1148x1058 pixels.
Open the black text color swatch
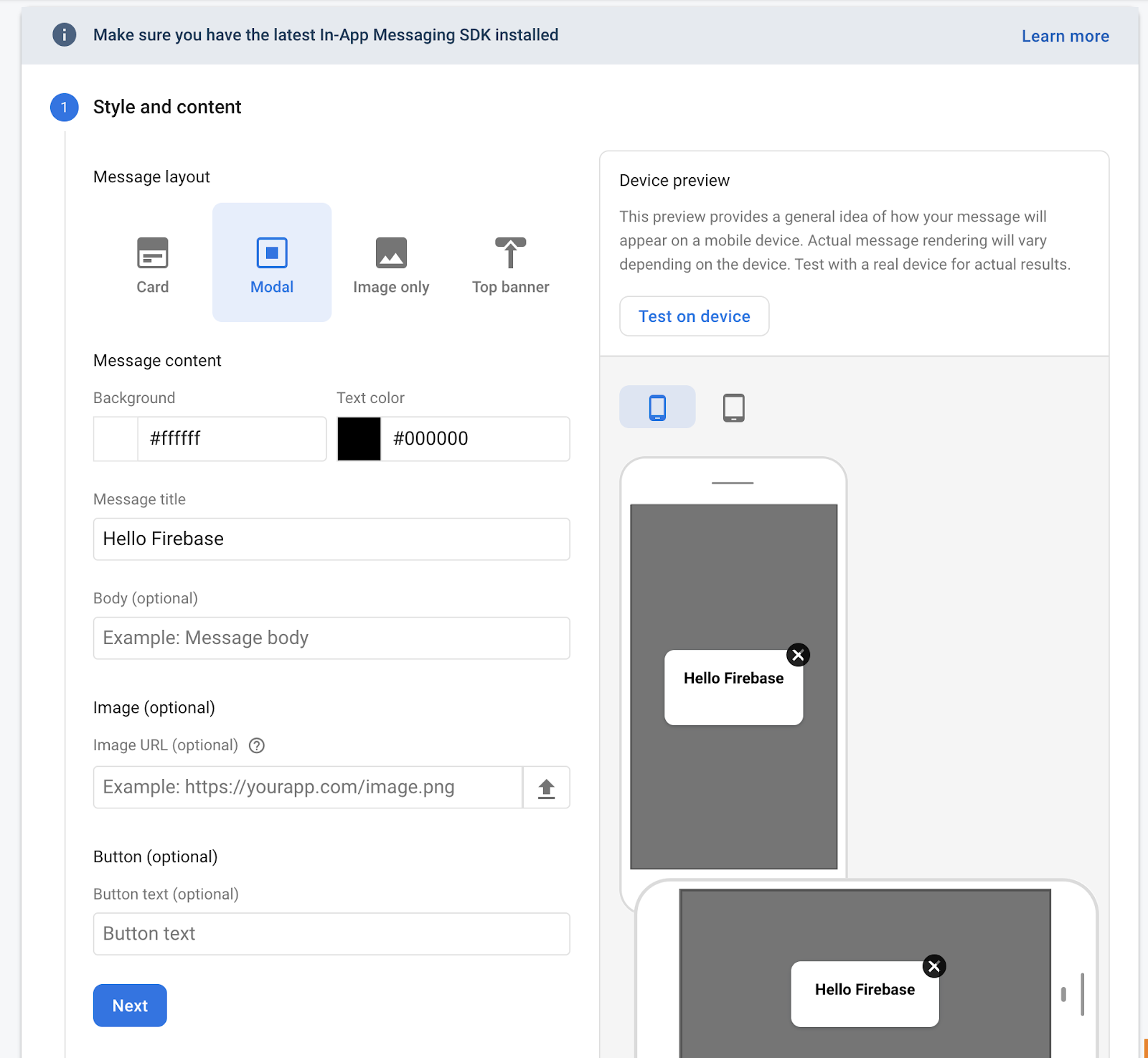pos(359,439)
